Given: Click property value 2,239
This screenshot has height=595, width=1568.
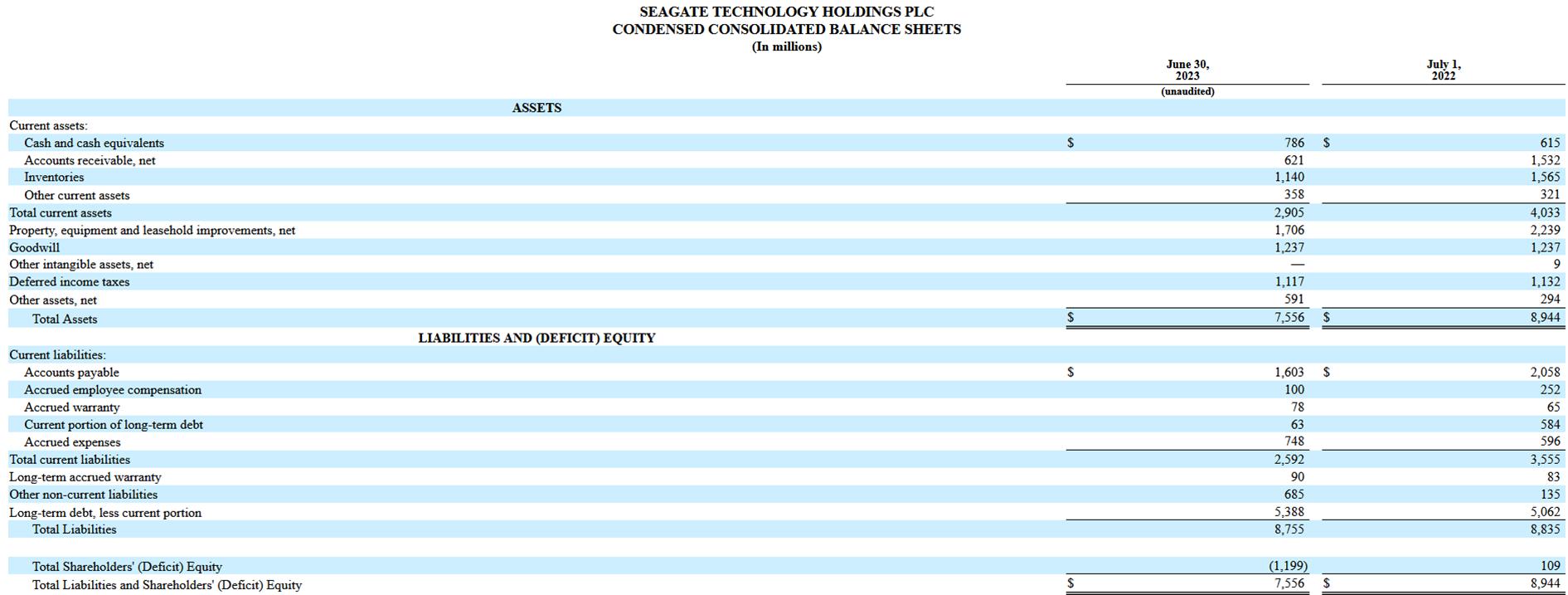Looking at the screenshot, I should (x=1545, y=230).
